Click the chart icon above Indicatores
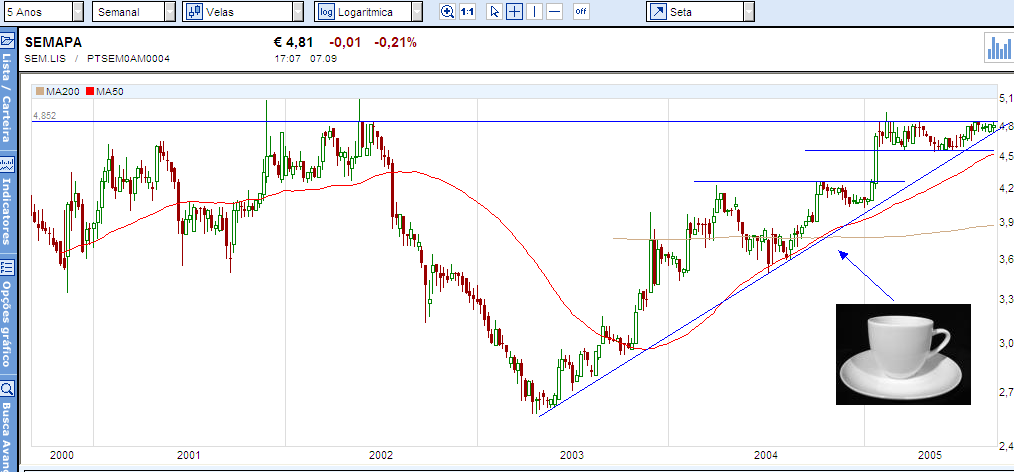 click(x=7, y=162)
